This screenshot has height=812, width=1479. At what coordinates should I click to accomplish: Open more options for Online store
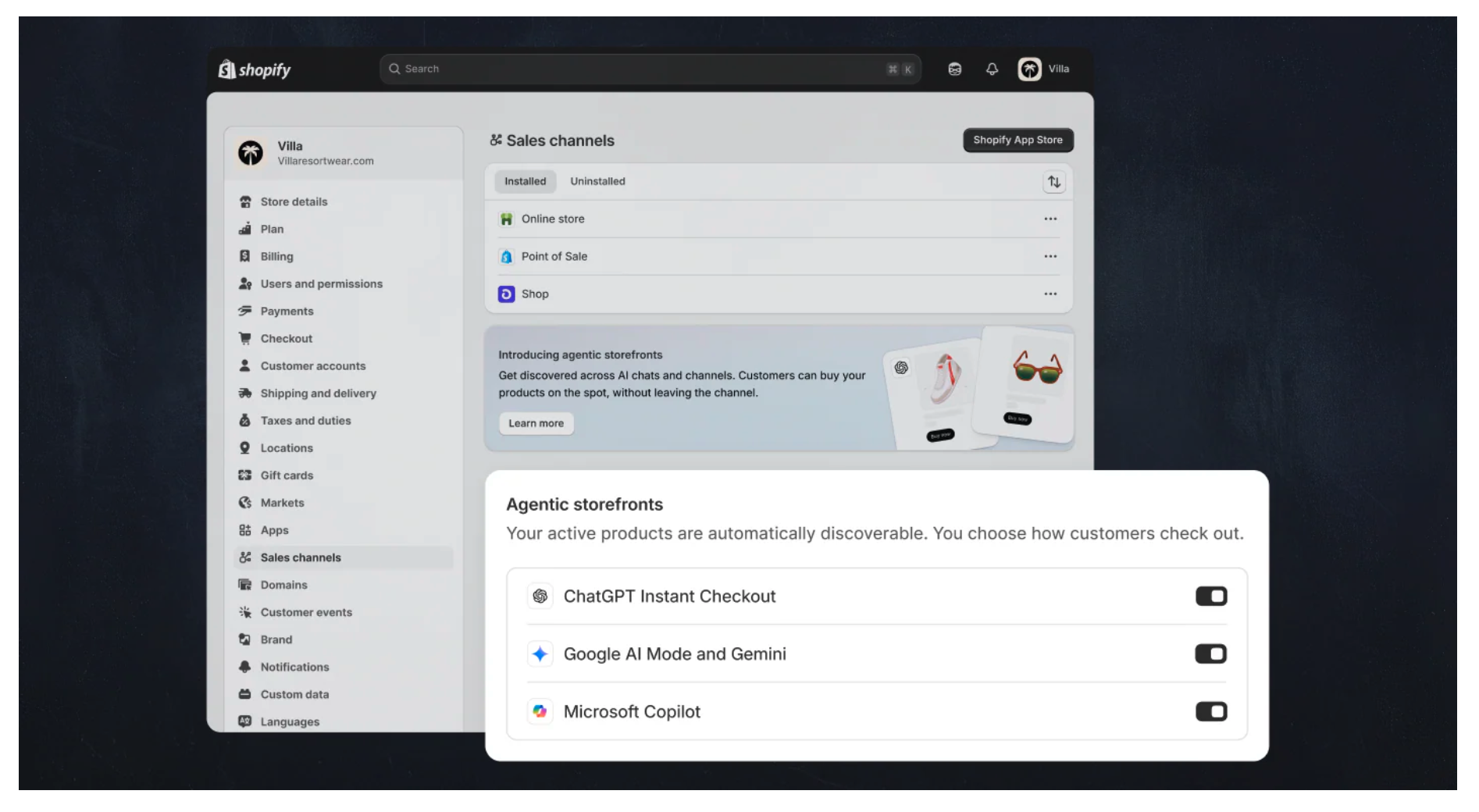tap(1050, 219)
